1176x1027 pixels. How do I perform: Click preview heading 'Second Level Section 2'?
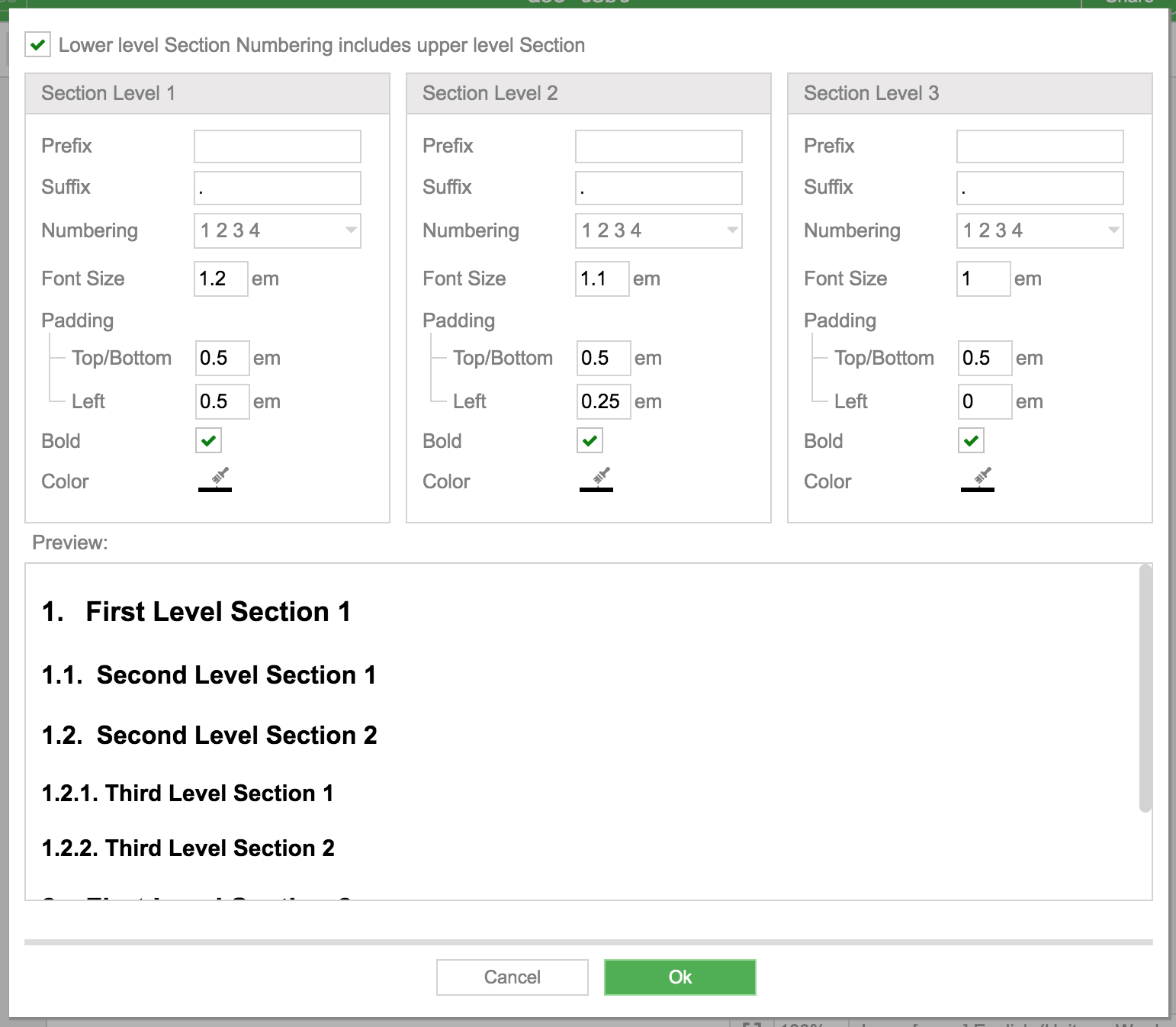click(237, 736)
